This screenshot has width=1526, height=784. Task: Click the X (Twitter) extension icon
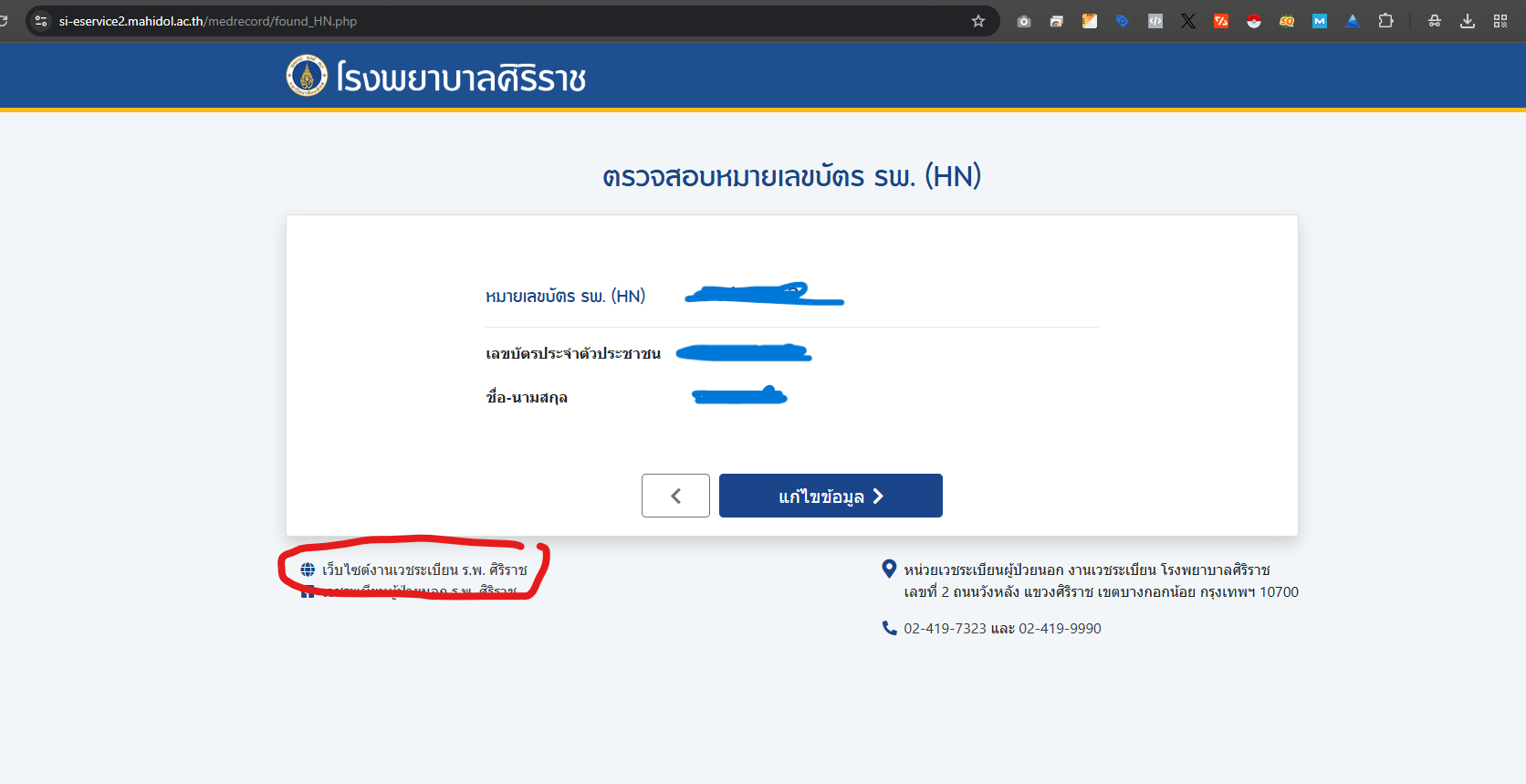click(x=1188, y=21)
